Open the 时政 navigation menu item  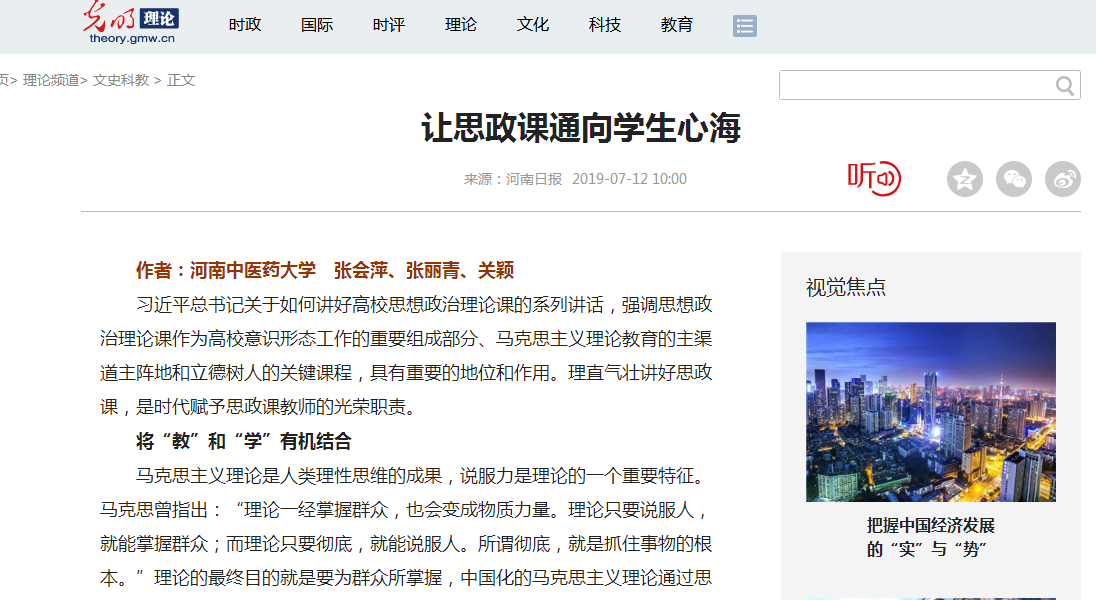(x=245, y=25)
